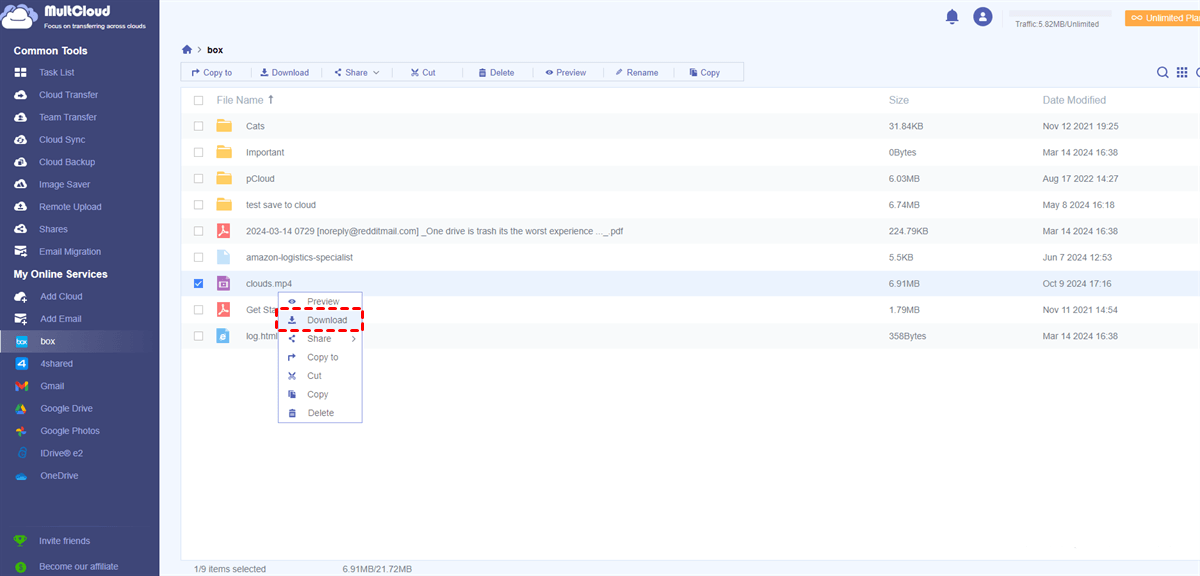Click Cut toolbar button
The image size is (1200, 576).
pyautogui.click(x=423, y=72)
